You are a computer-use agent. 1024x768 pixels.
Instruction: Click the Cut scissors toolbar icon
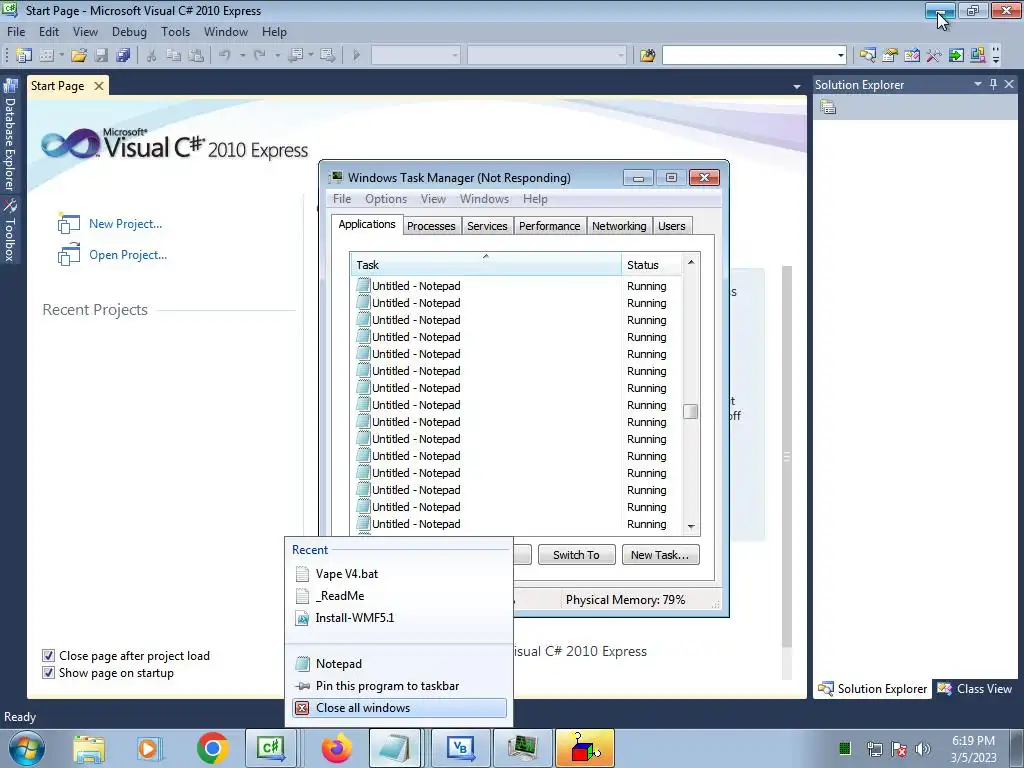coord(152,56)
